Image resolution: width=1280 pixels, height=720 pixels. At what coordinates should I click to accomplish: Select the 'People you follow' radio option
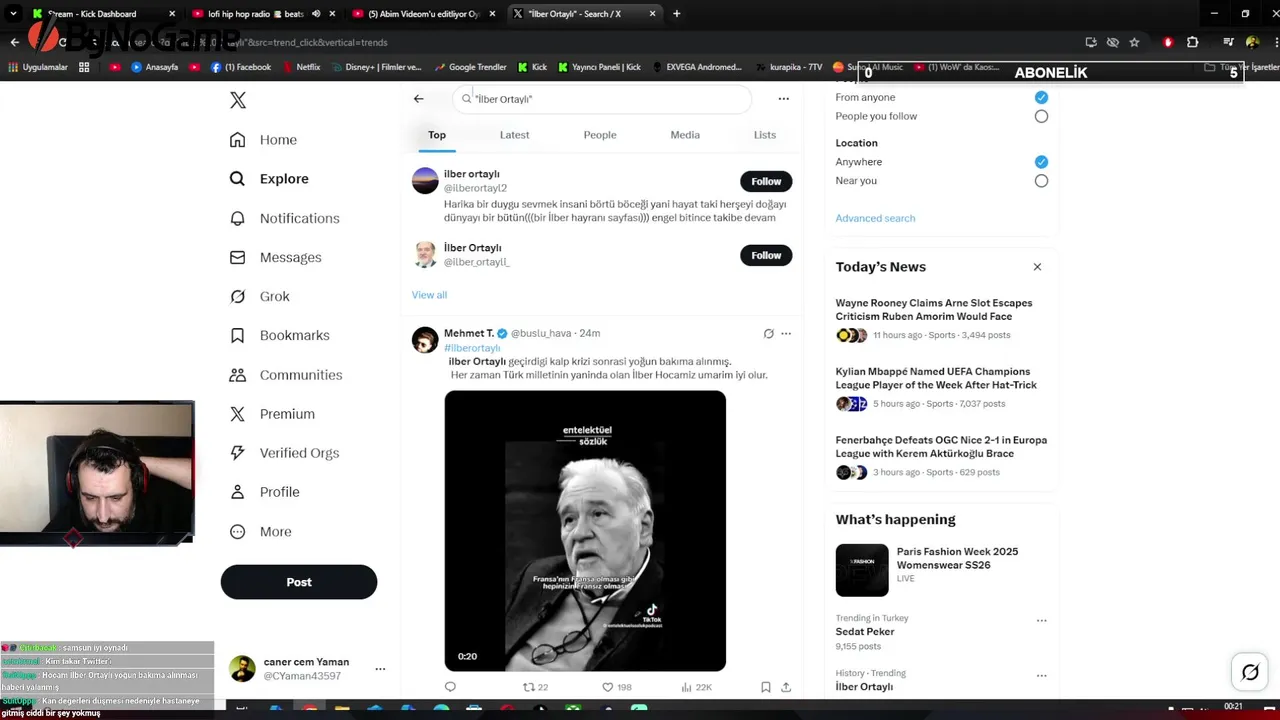(1041, 116)
